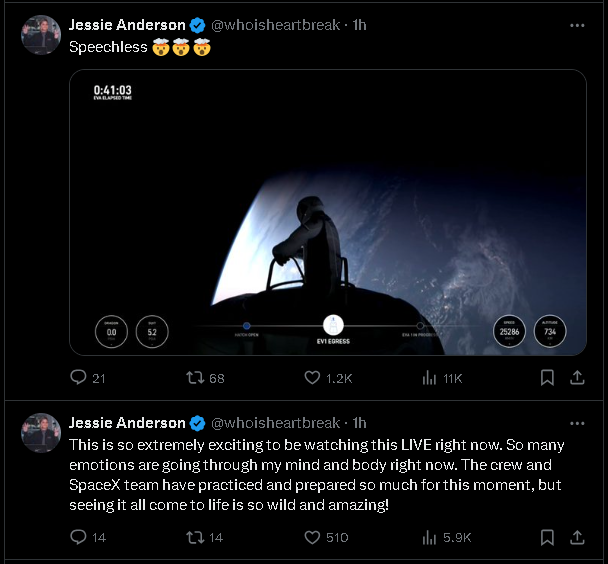This screenshot has width=608, height=564.
Task: Share the tweet about SpaceX team
Action: pyautogui.click(x=577, y=537)
